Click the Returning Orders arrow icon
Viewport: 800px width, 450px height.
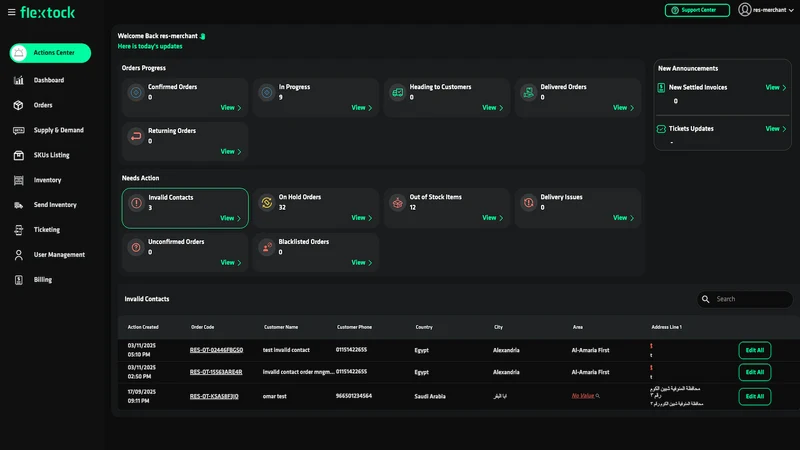136,136
